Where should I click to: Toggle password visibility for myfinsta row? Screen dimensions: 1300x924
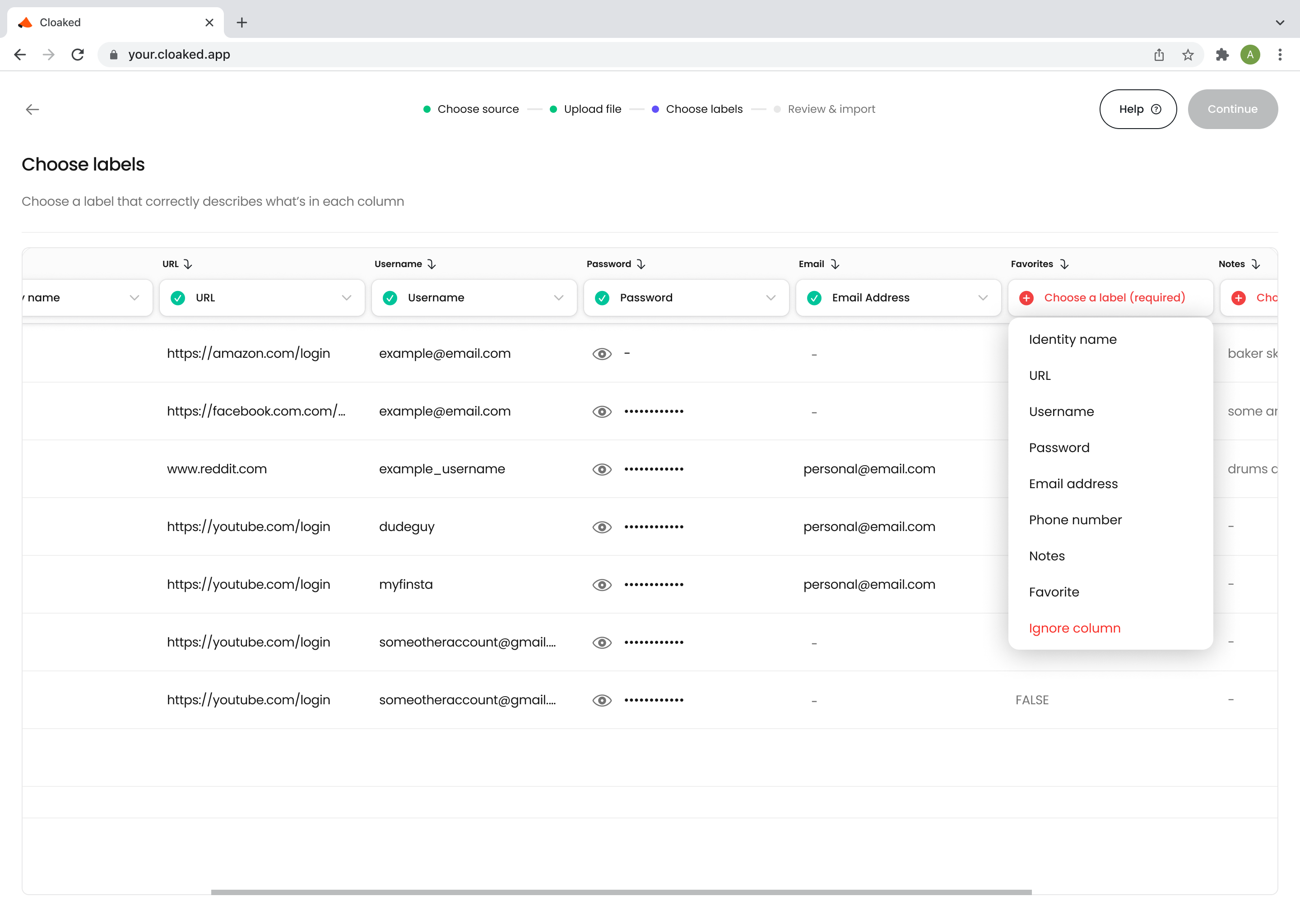602,585
